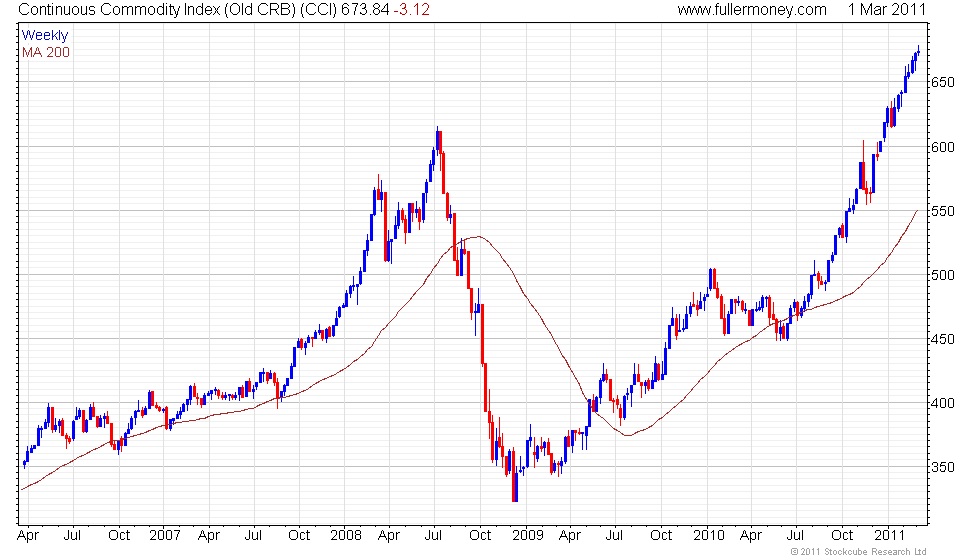Click the 500 price axis label
Screen dimensions: 980x560
coord(943,275)
